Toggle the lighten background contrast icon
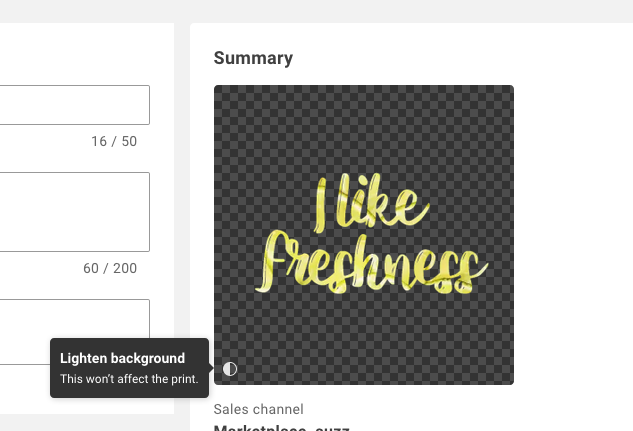Screen dimensions: 633x431 tap(230, 369)
